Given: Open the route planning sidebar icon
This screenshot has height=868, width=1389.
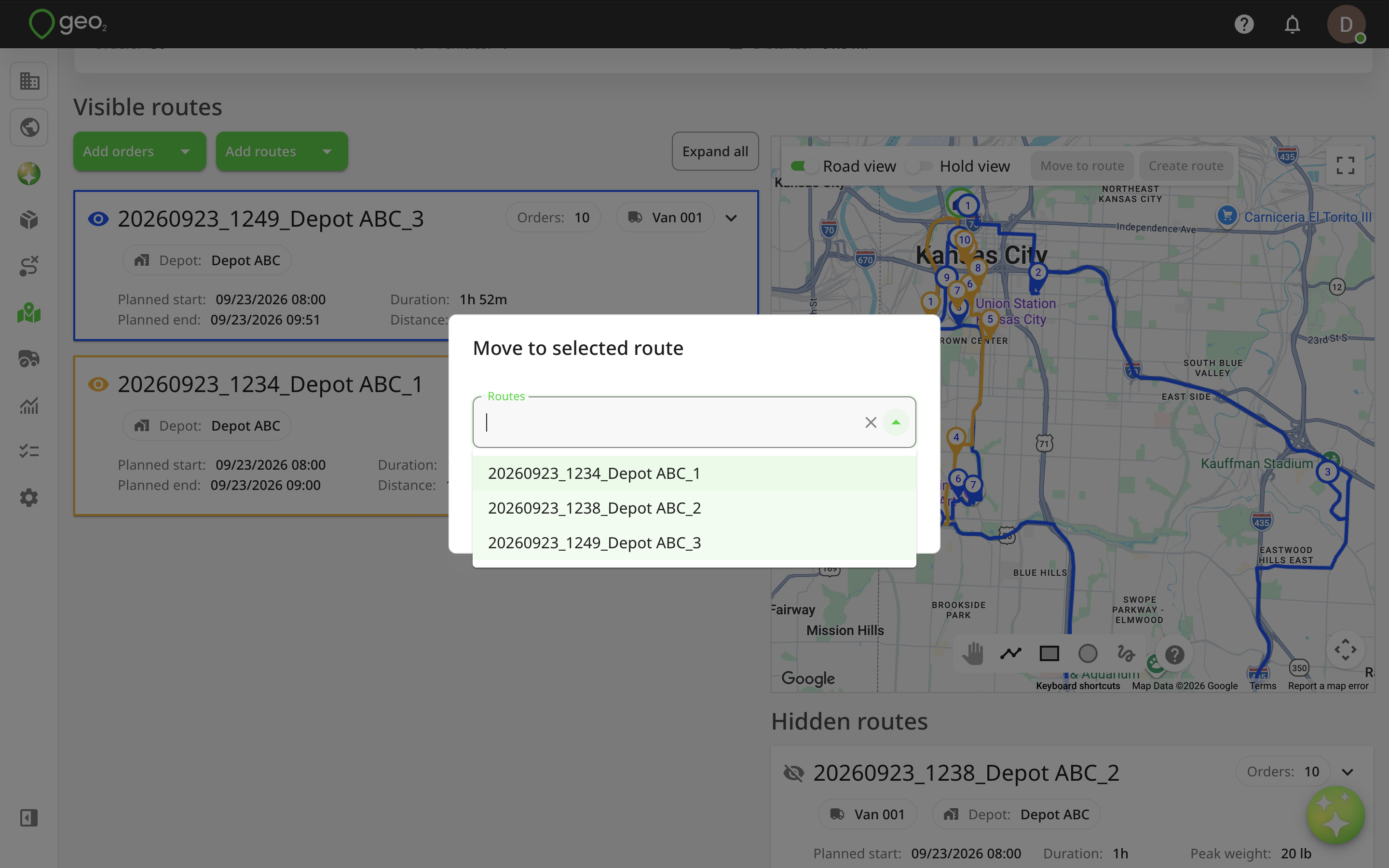Looking at the screenshot, I should pos(29,266).
